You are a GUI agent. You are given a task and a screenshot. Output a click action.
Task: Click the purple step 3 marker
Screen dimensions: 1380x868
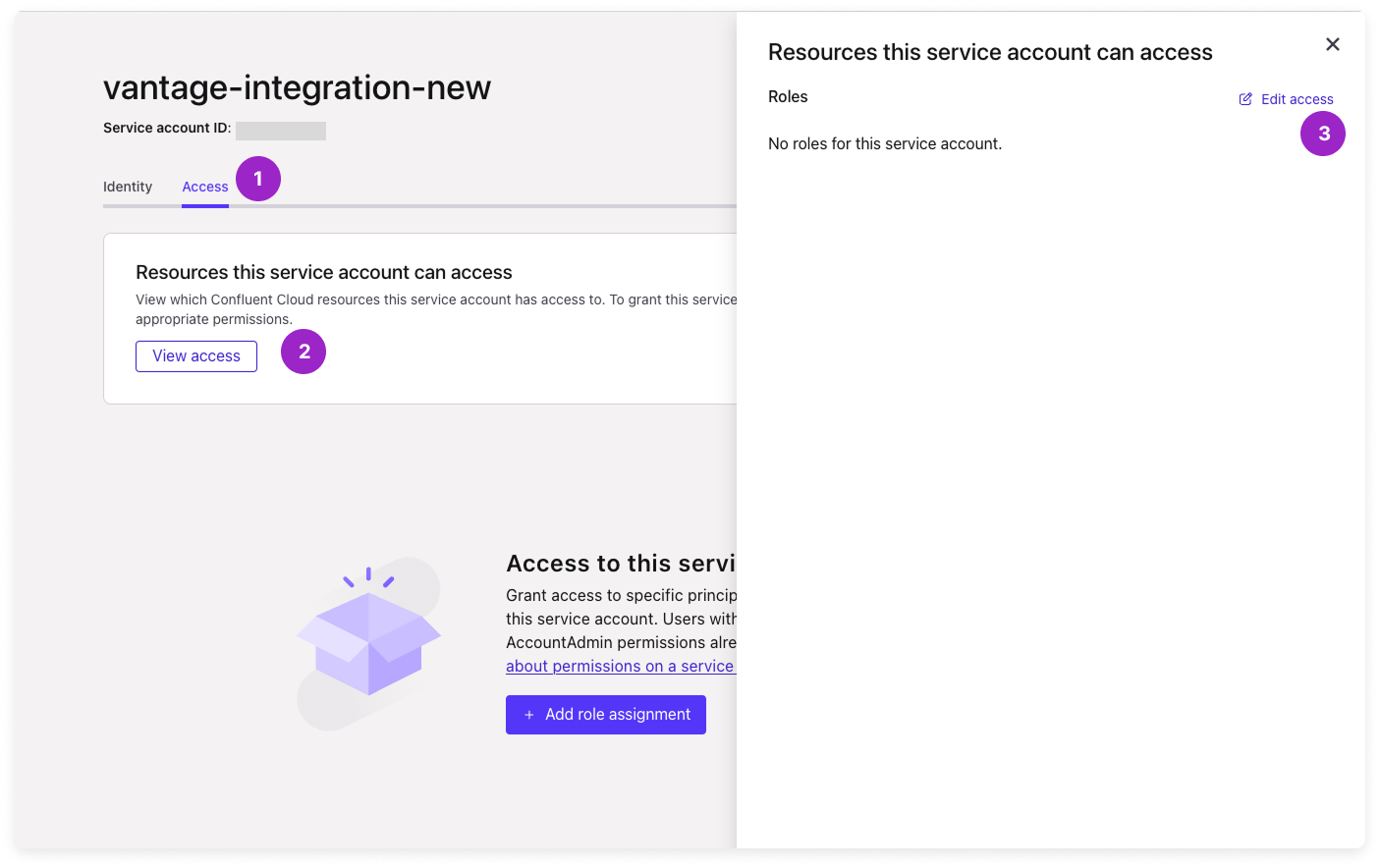coord(1322,134)
